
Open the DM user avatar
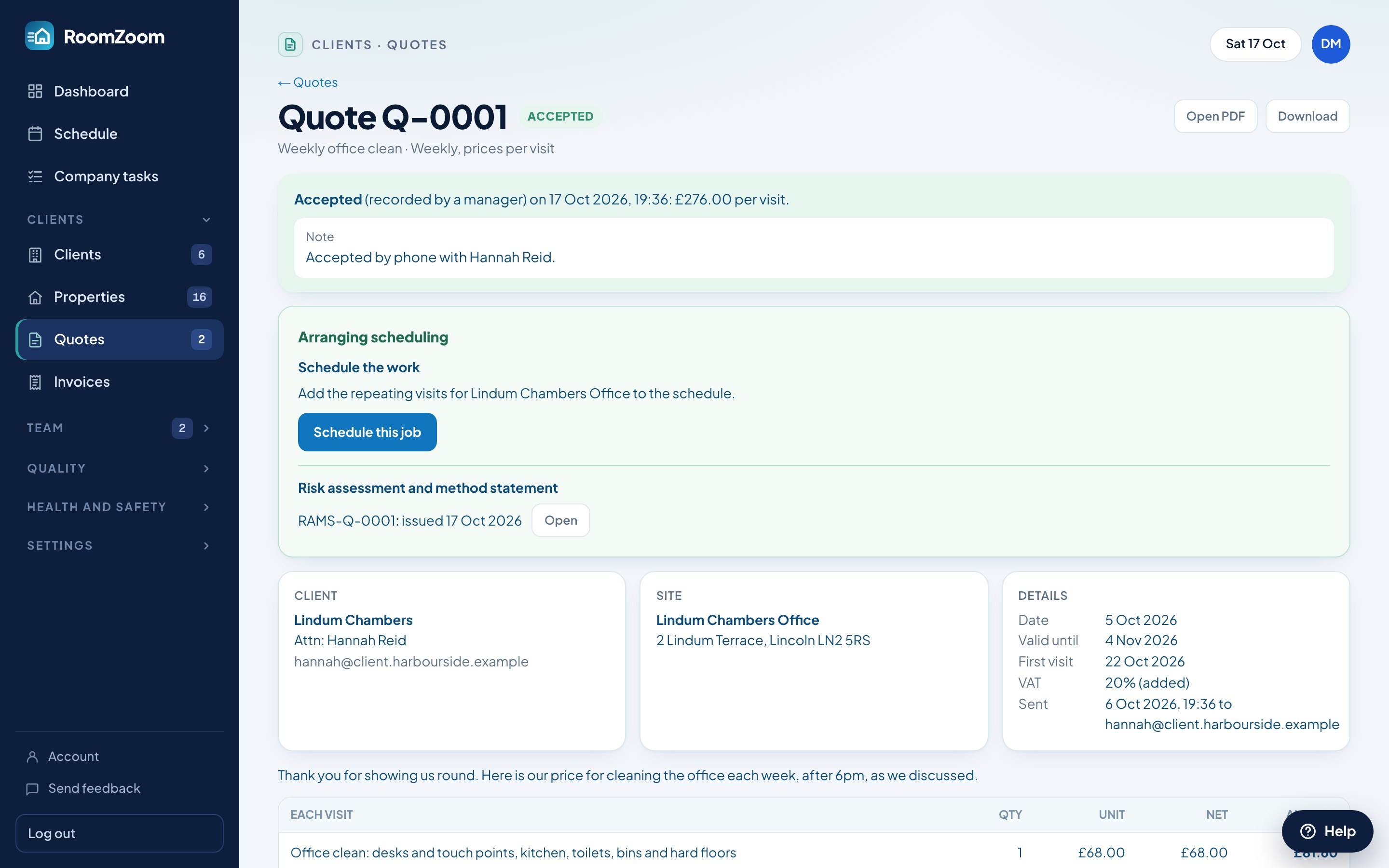[1331, 44]
